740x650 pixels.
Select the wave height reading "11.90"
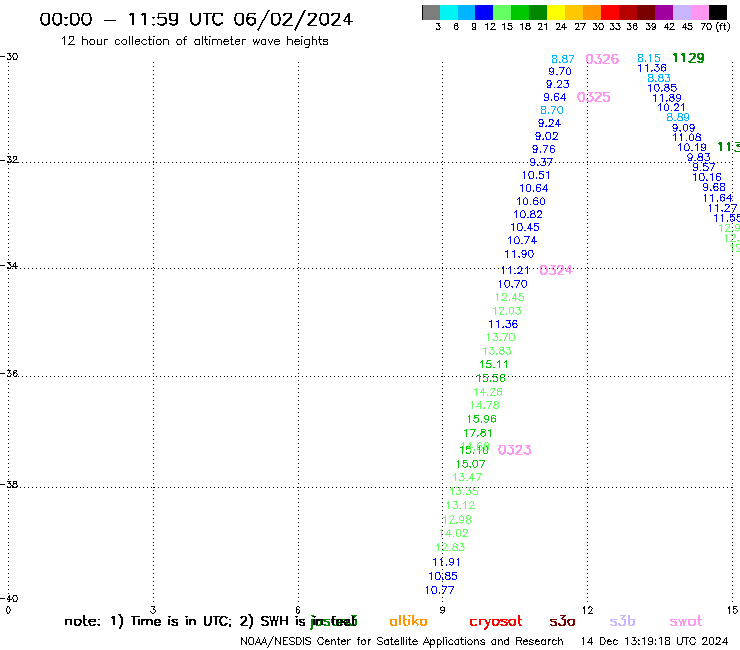coord(519,254)
